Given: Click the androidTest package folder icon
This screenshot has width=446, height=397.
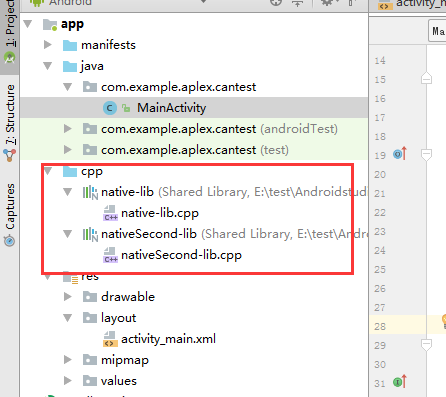Looking at the screenshot, I should tap(90, 129).
